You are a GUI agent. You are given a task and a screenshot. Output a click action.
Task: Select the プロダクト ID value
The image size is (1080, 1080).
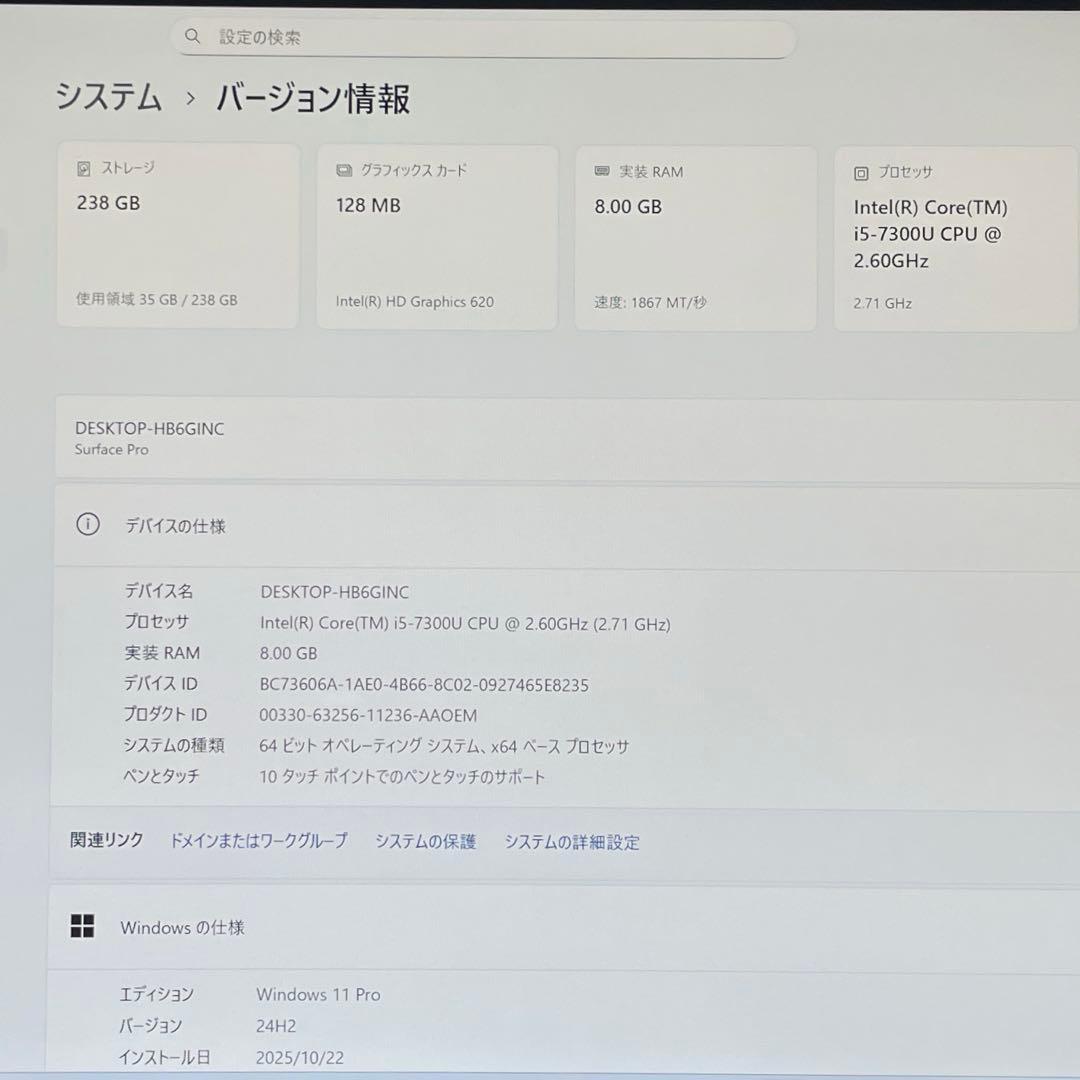[368, 715]
